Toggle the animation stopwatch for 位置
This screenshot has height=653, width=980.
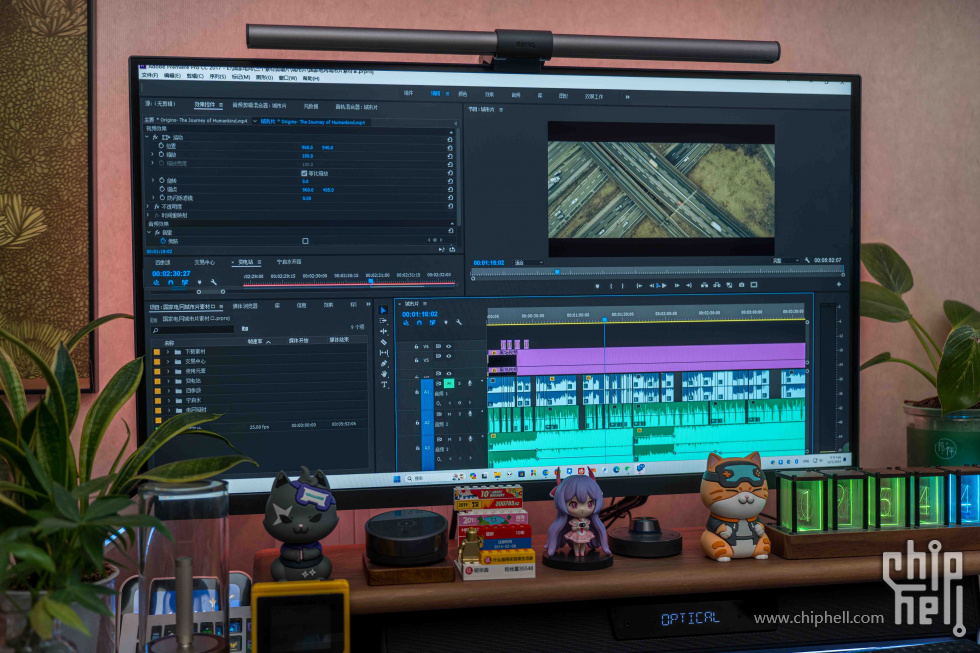[161, 146]
